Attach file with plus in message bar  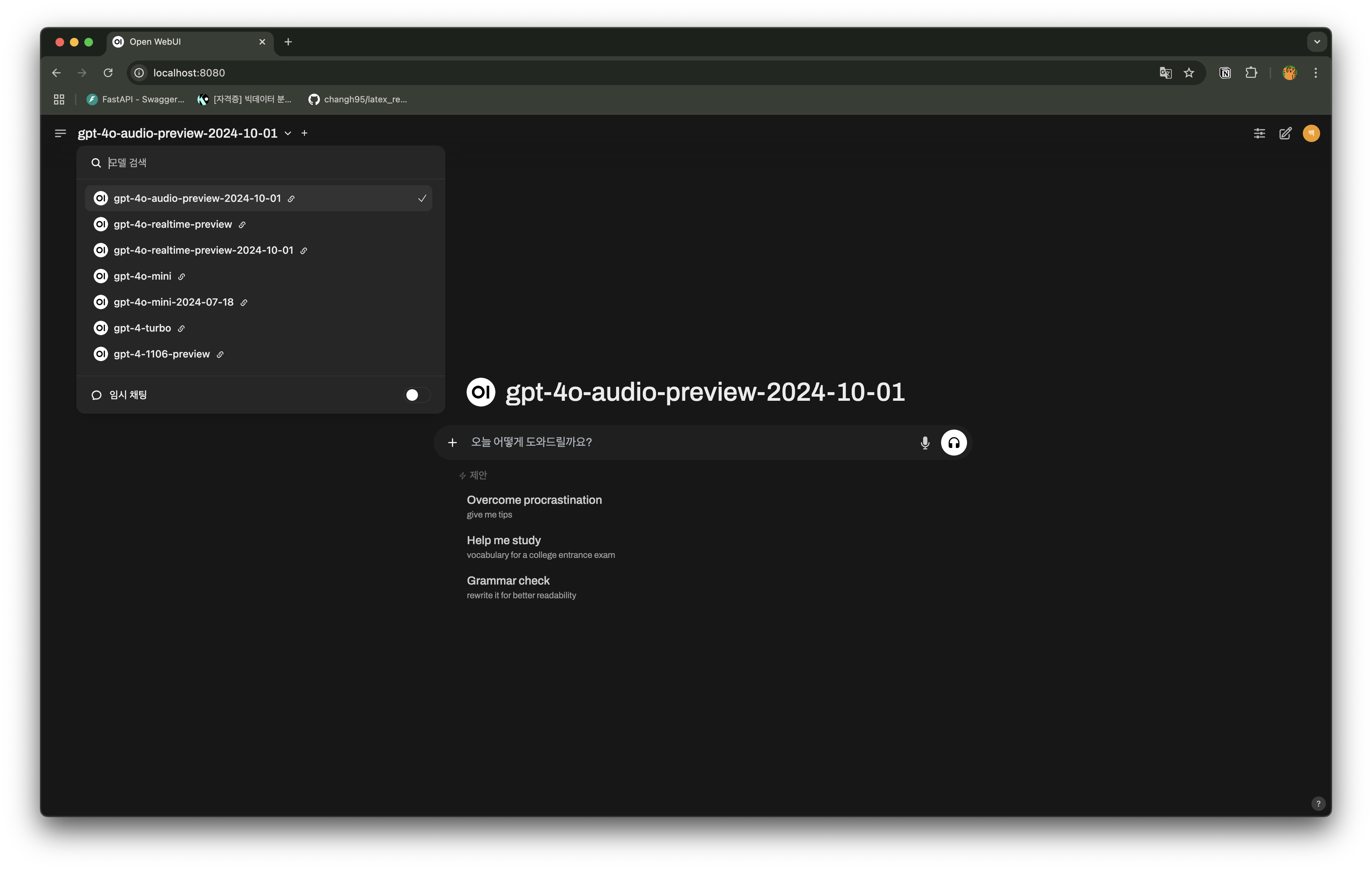coord(453,443)
